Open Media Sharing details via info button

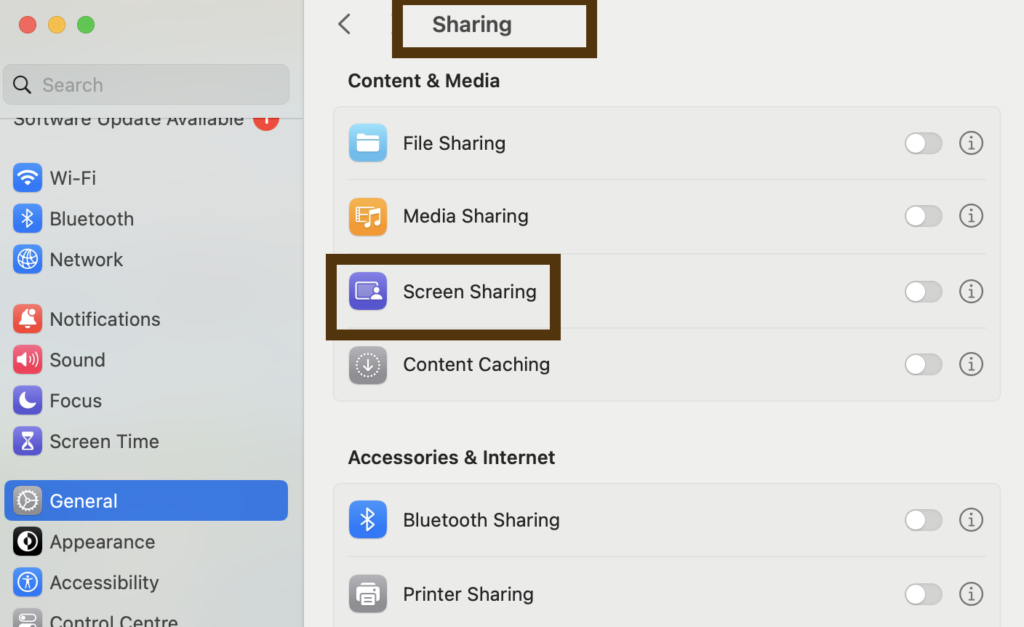971,216
